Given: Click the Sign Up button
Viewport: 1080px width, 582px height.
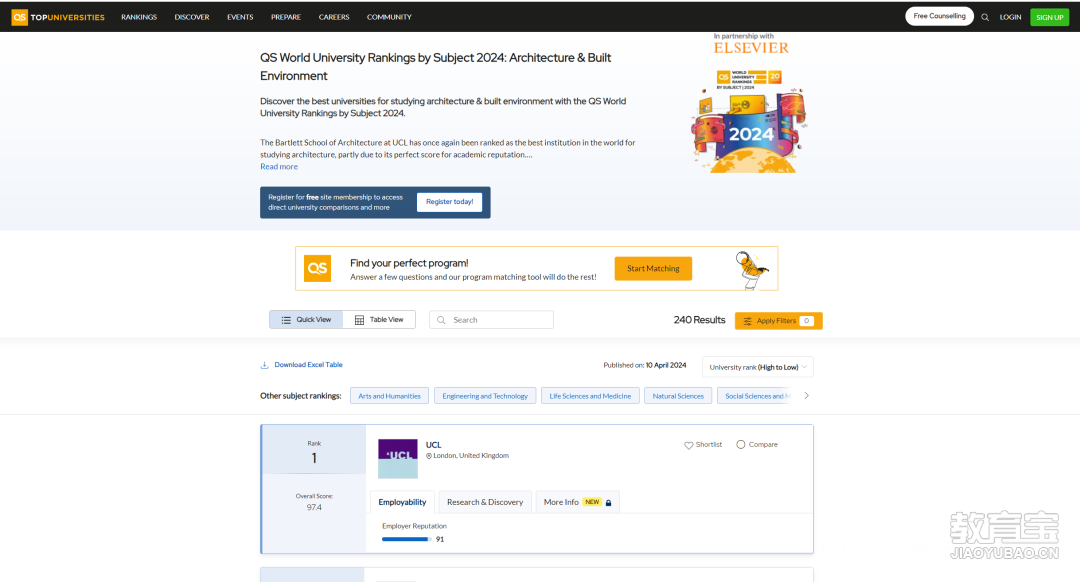Looking at the screenshot, I should coord(1049,17).
